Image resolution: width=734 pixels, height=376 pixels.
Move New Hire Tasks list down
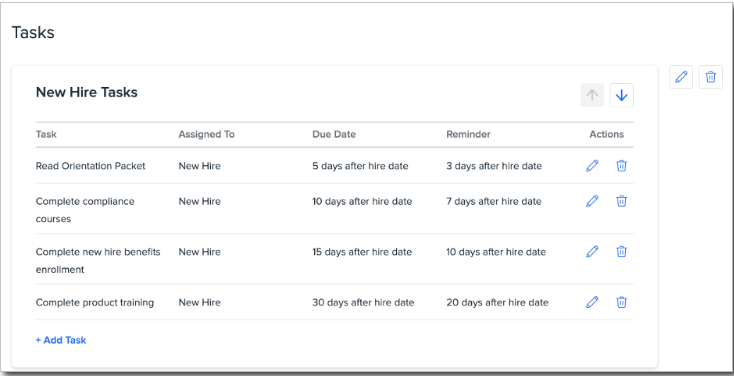[x=622, y=96]
